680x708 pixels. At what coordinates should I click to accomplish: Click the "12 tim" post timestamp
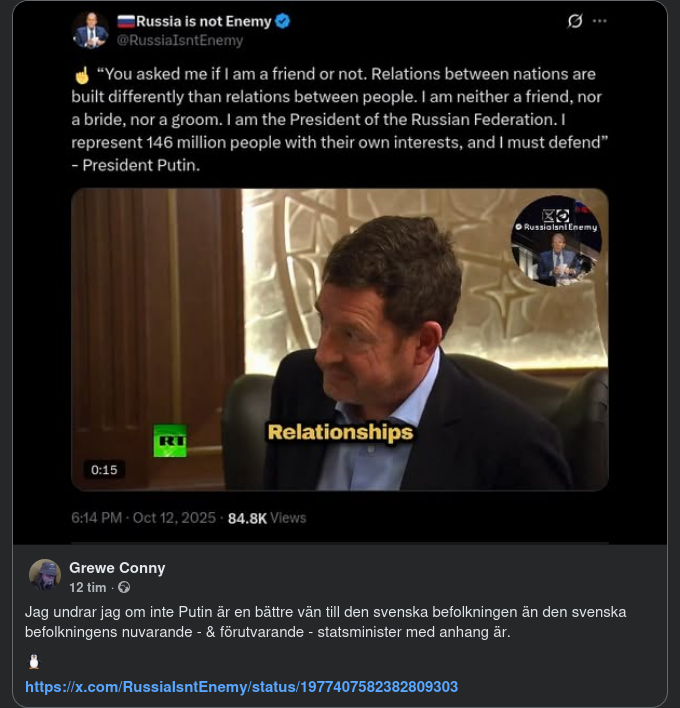click(x=88, y=587)
